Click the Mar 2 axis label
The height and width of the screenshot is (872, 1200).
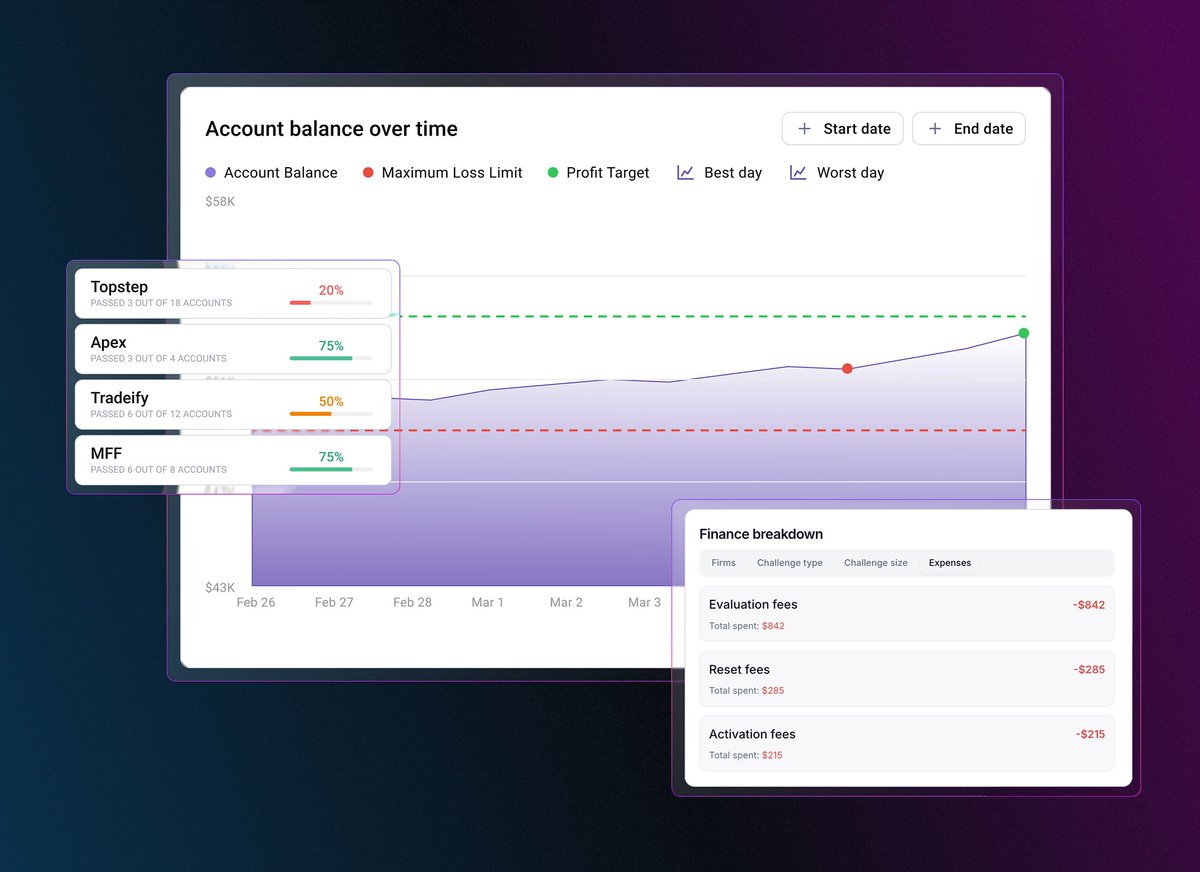click(x=566, y=602)
